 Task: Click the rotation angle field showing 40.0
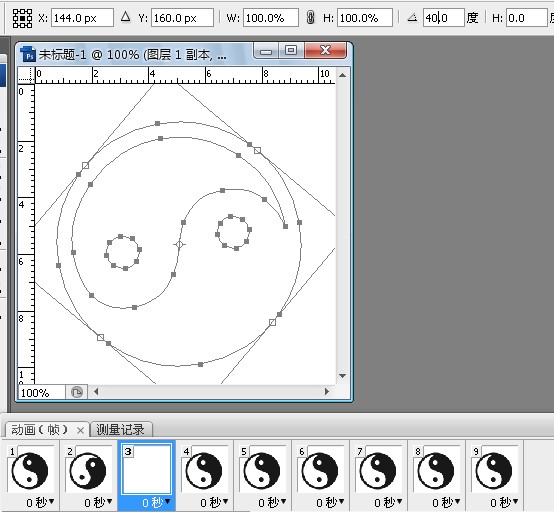(443, 18)
